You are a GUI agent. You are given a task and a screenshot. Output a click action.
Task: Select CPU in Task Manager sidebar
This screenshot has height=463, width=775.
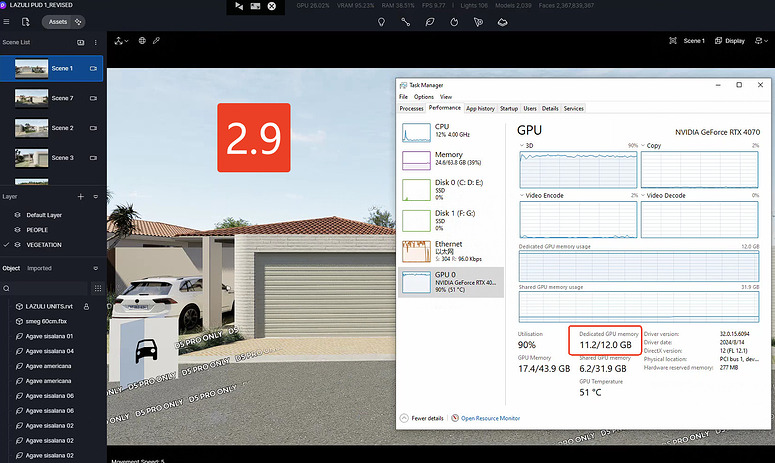451,131
